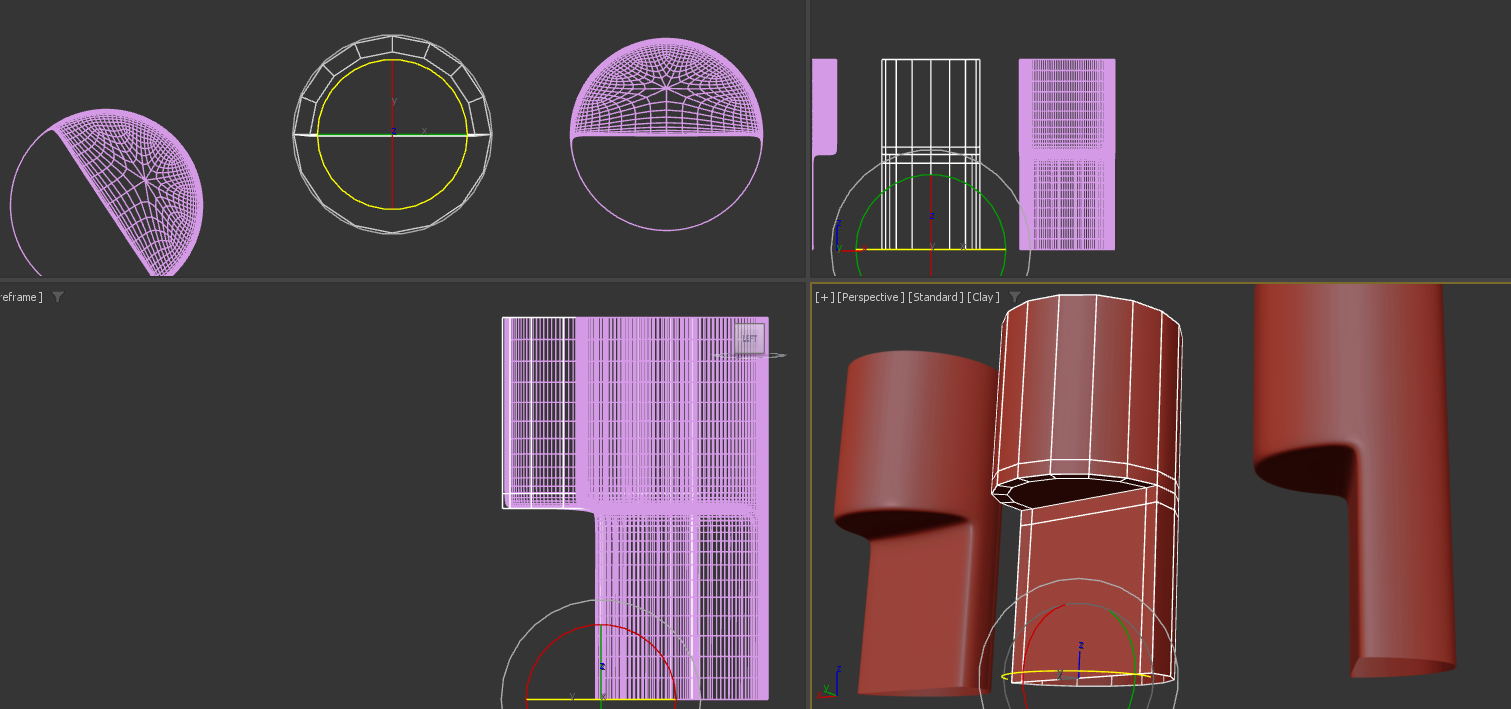This screenshot has height=709, width=1511.
Task: Click the LEFT face of the ViewCube
Action: [749, 339]
